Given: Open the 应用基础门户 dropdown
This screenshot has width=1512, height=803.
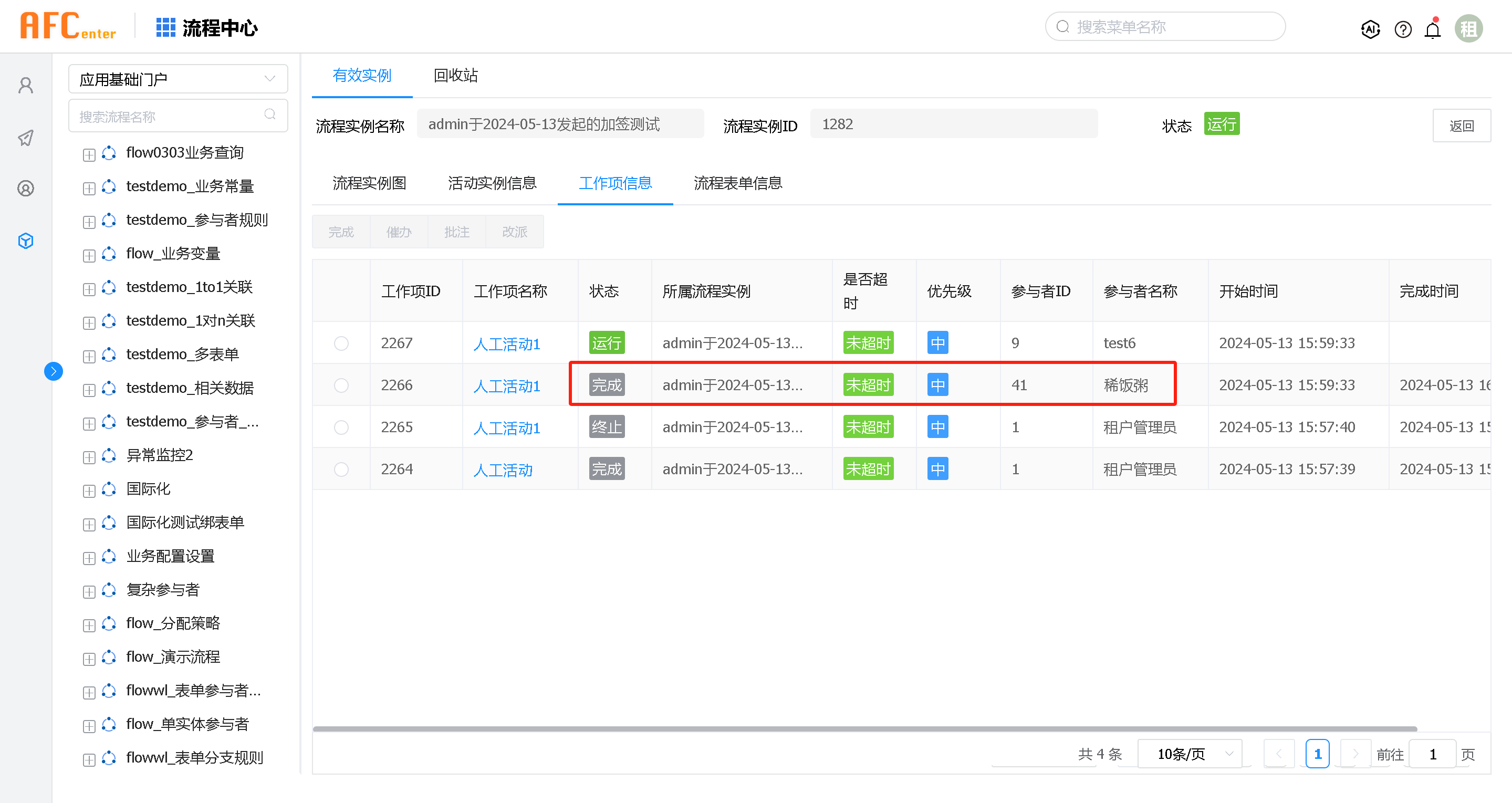Looking at the screenshot, I should [178, 79].
